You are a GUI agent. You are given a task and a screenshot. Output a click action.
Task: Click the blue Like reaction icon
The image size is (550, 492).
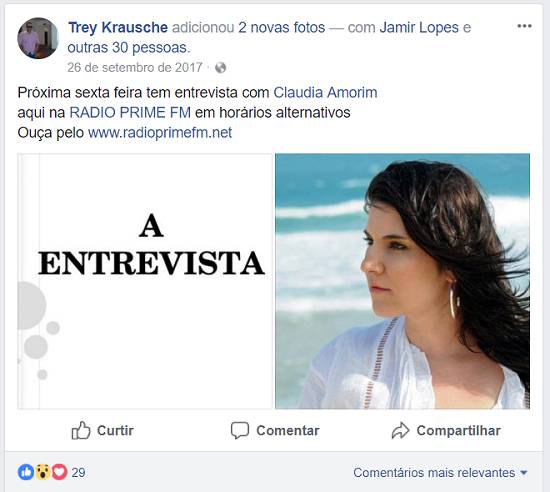(x=26, y=472)
